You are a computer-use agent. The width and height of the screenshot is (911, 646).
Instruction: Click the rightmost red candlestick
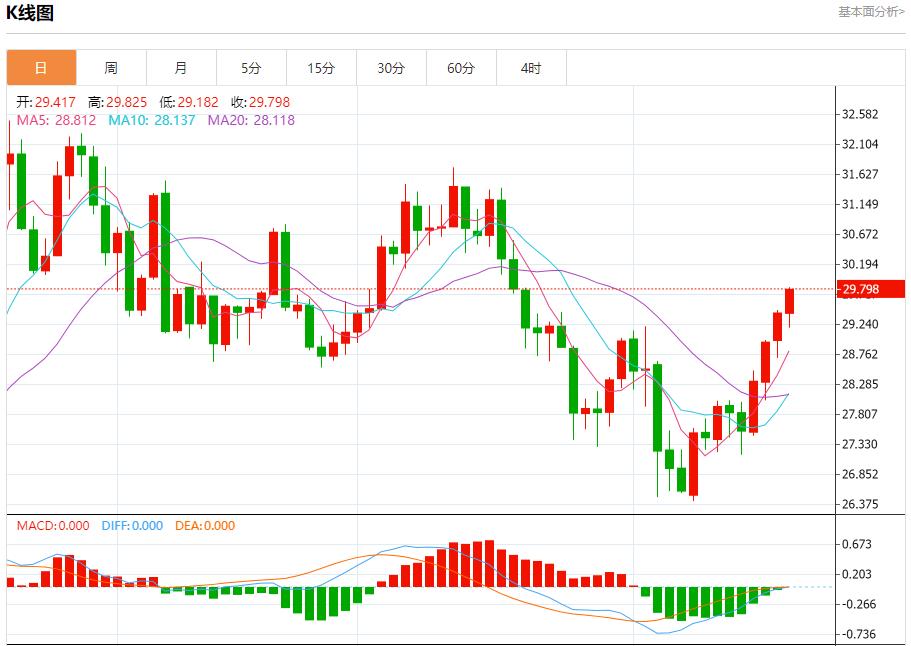tap(789, 301)
